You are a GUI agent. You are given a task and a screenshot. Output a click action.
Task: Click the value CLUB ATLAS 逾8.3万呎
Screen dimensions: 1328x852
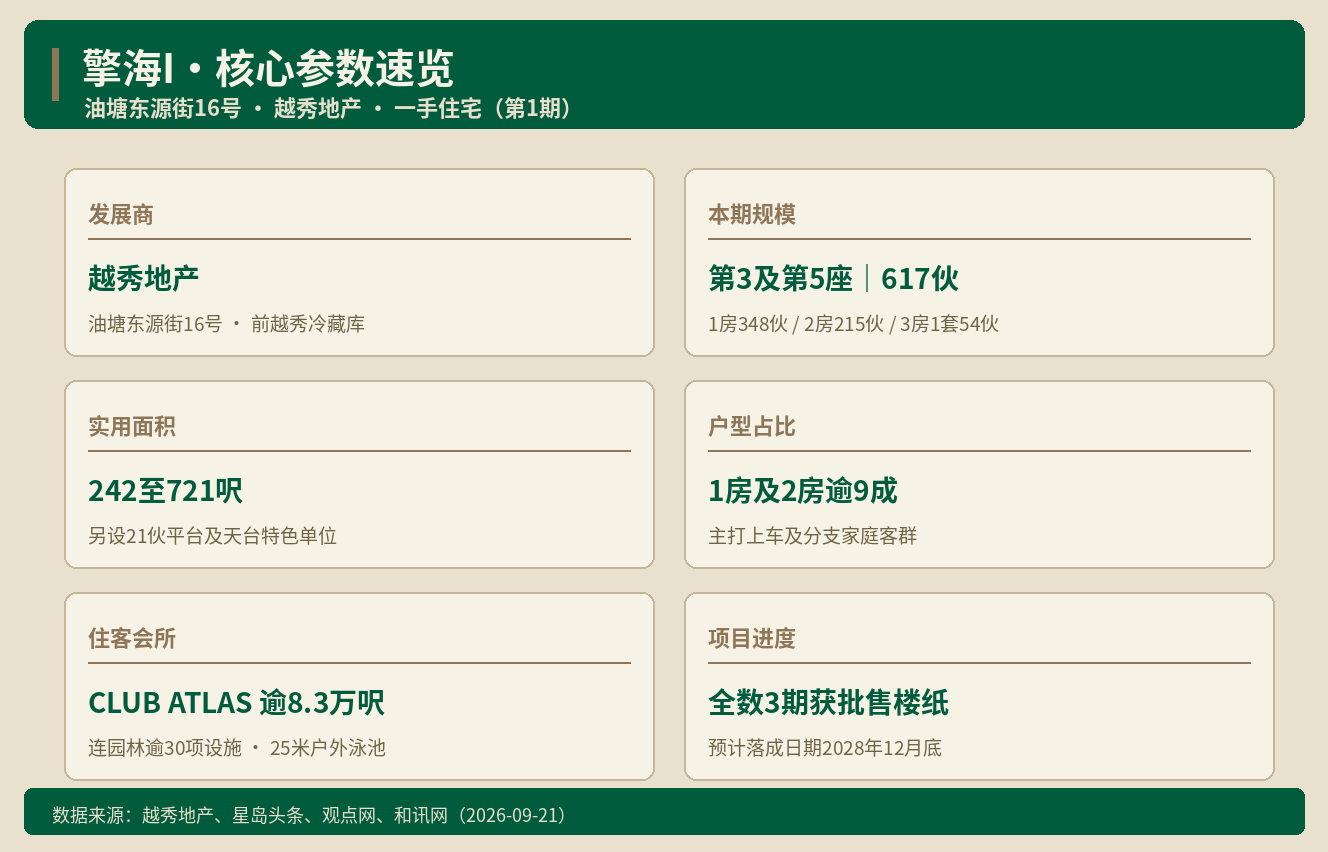[236, 703]
